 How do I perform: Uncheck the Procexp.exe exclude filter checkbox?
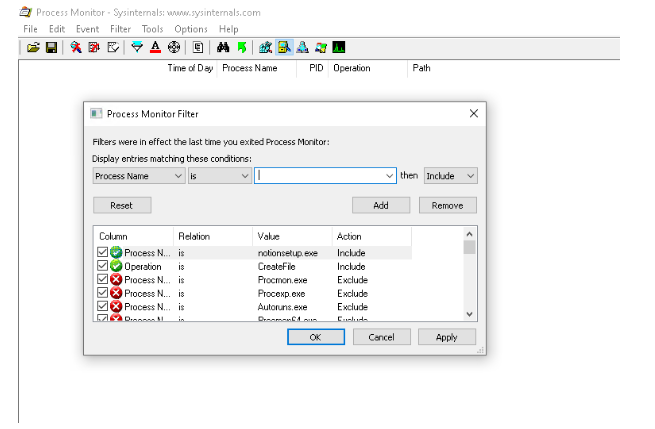click(102, 293)
